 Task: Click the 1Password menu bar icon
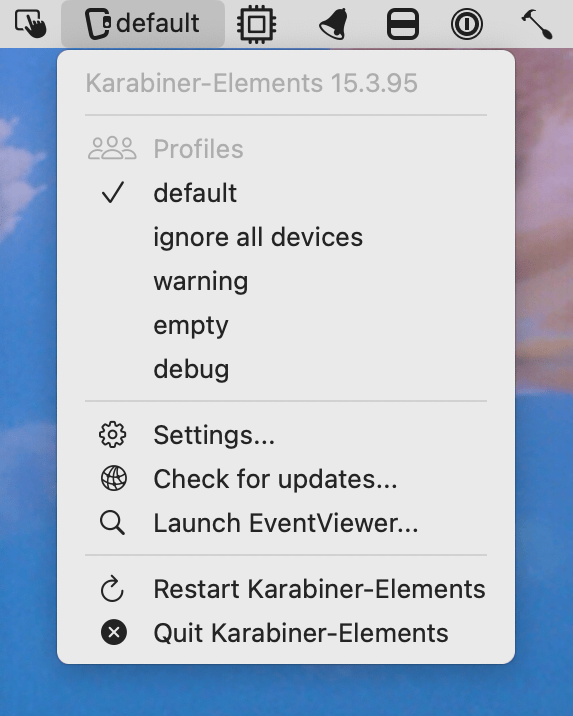coord(467,24)
